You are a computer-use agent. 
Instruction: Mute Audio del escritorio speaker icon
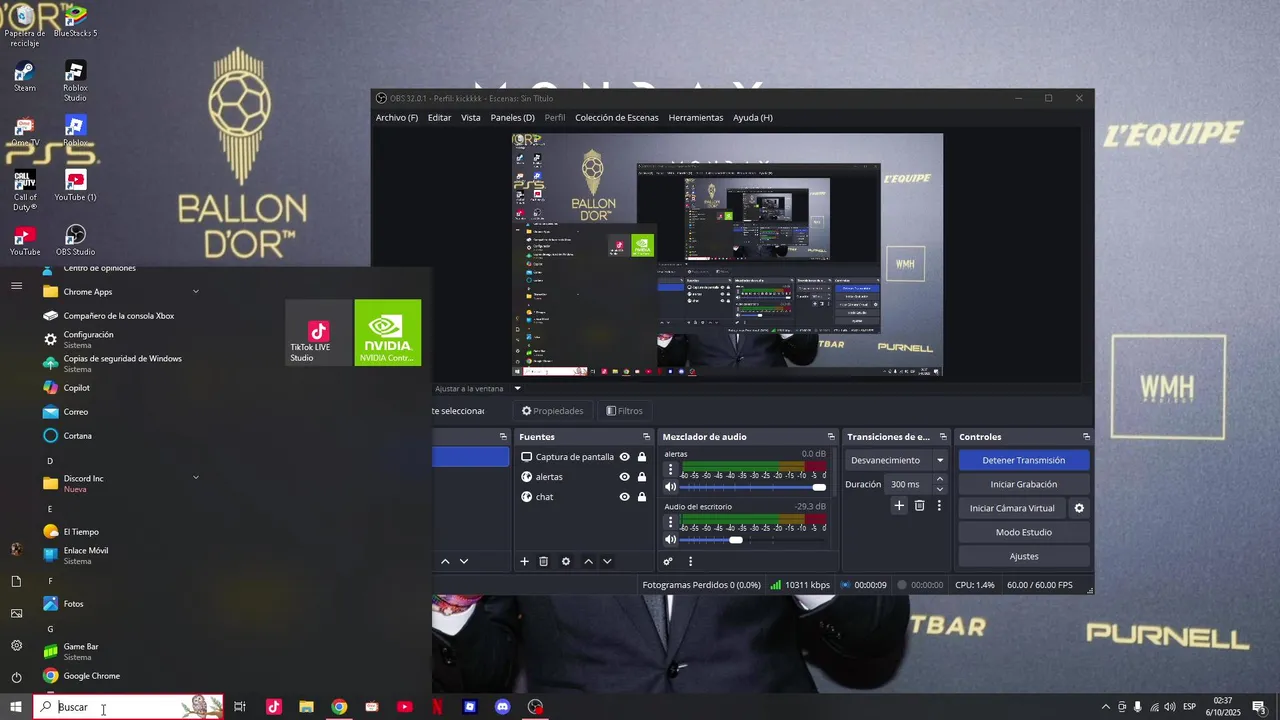point(671,540)
